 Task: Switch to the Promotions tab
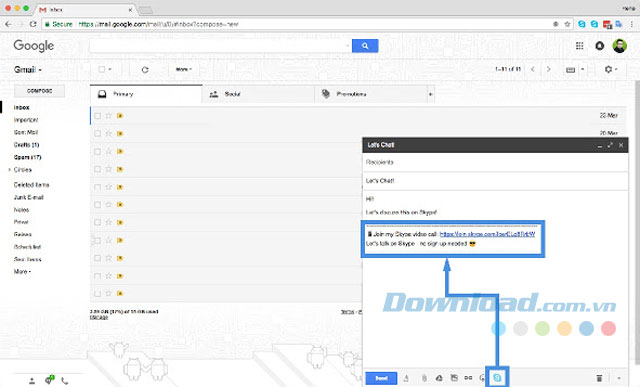(371, 94)
